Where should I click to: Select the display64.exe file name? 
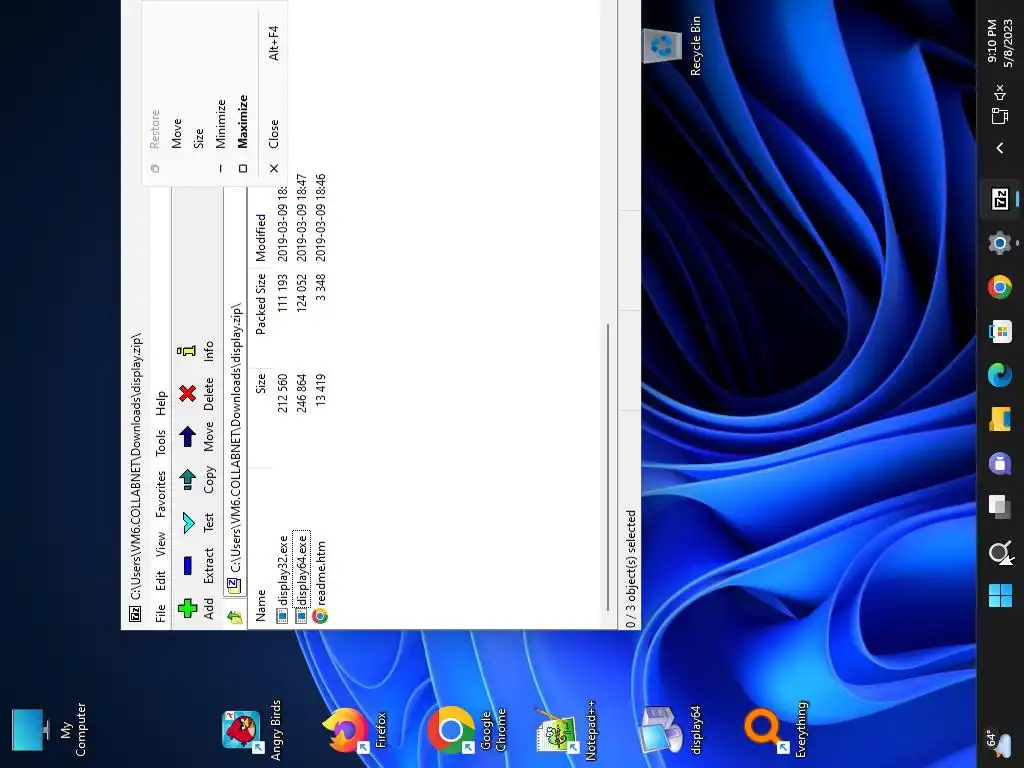pyautogui.click(x=301, y=571)
